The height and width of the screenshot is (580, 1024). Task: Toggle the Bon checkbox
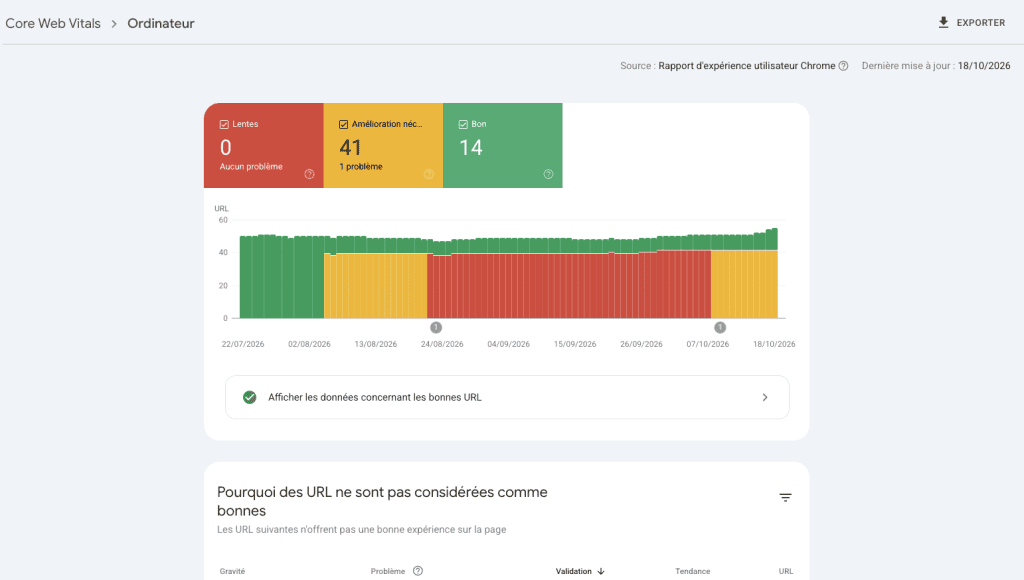(x=463, y=124)
